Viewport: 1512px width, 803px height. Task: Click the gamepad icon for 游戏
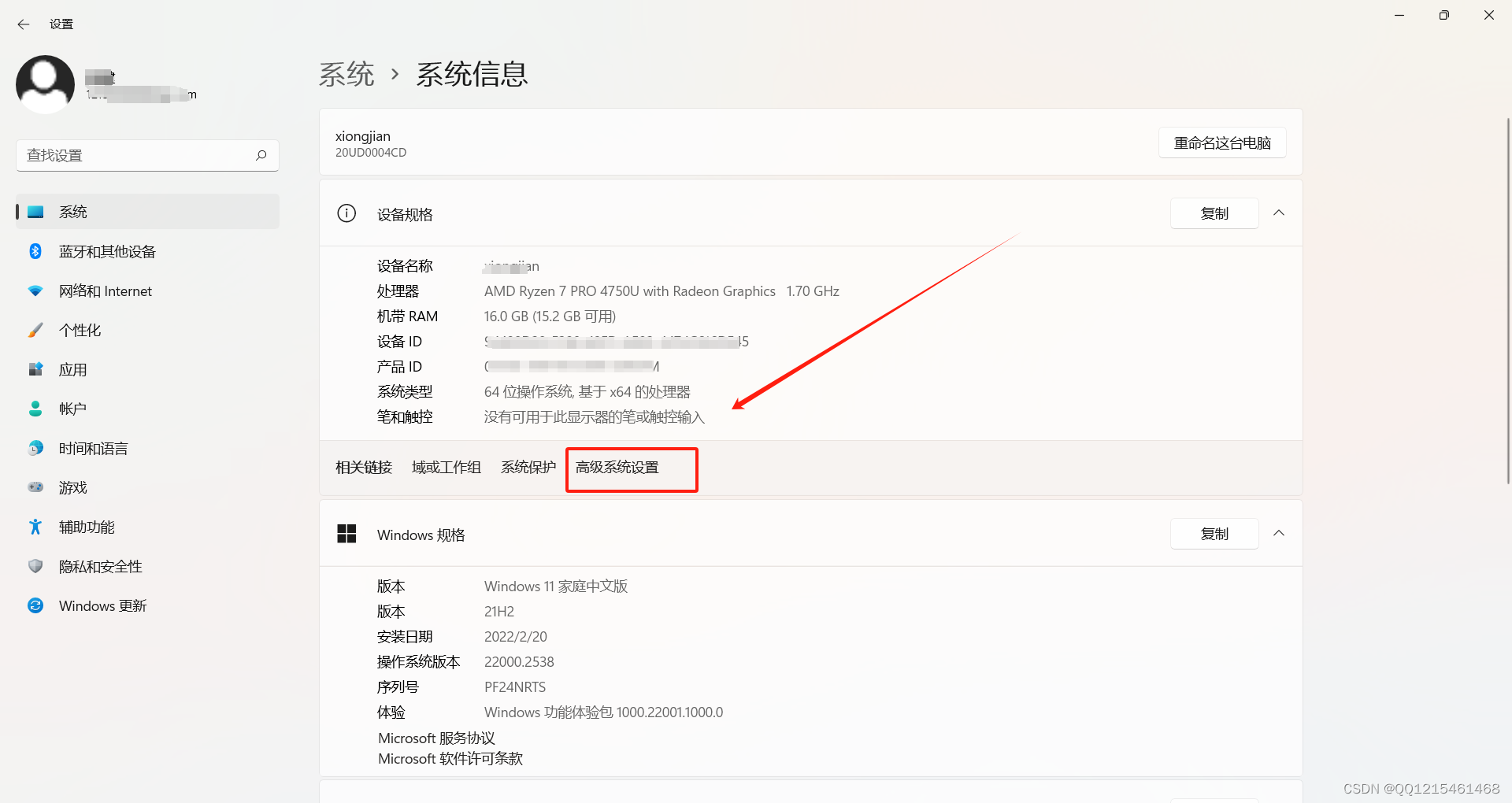[x=35, y=487]
